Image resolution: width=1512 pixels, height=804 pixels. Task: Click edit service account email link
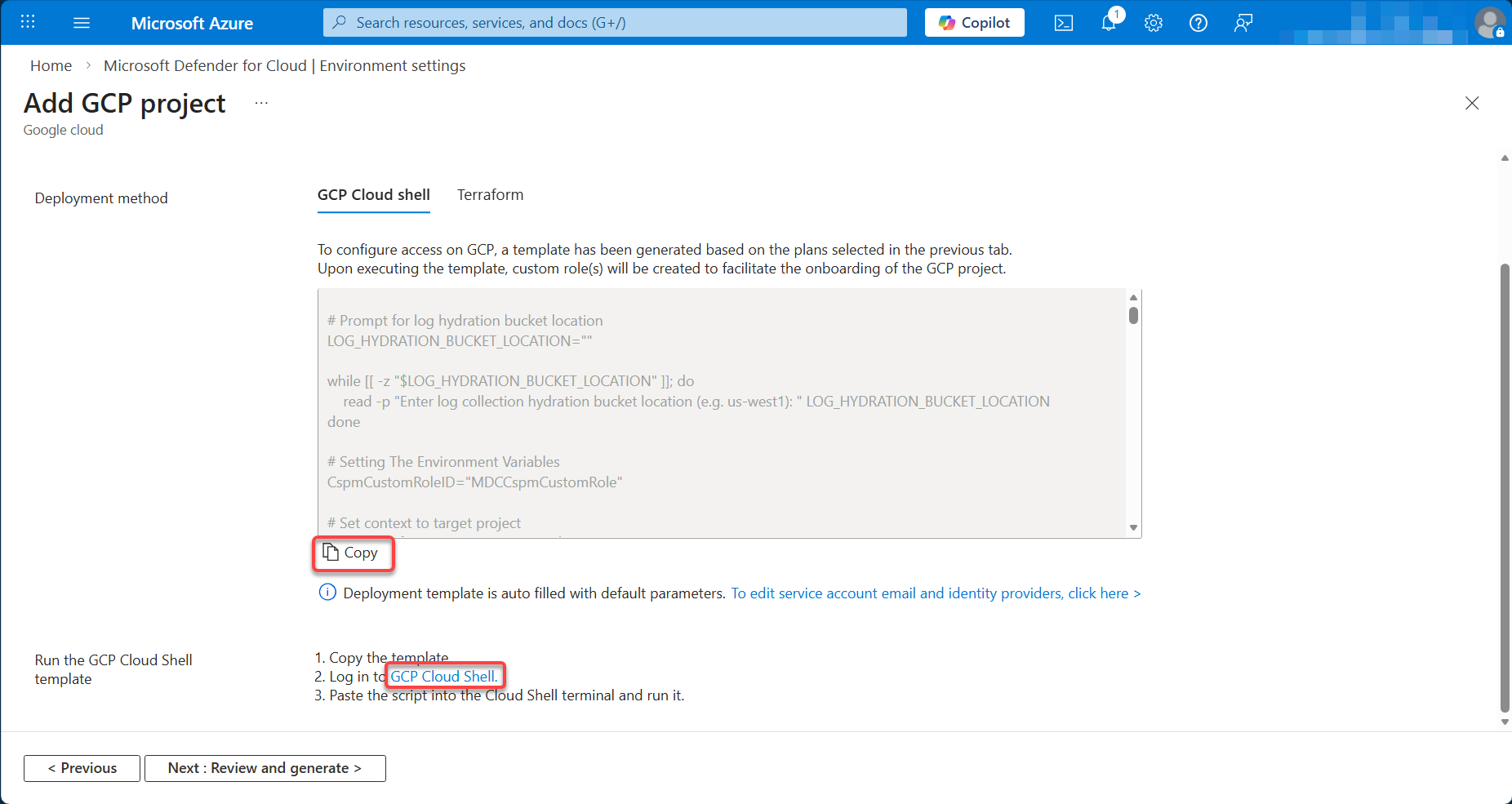pos(936,593)
